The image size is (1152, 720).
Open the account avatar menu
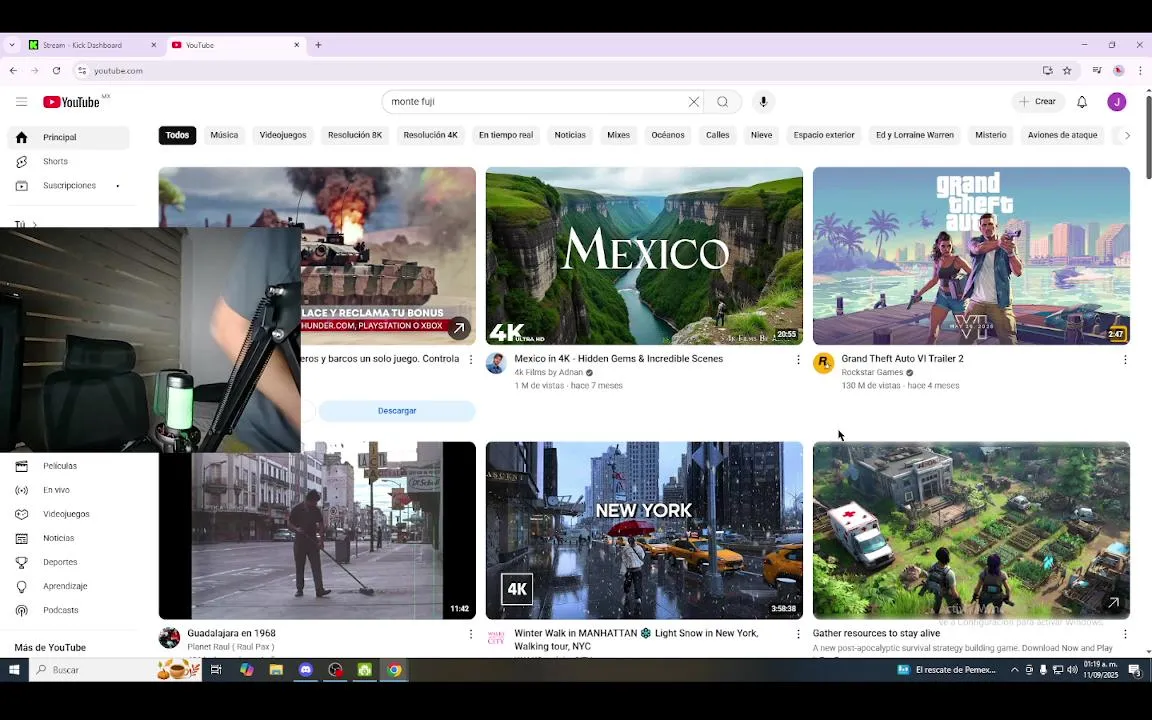coord(1117,101)
